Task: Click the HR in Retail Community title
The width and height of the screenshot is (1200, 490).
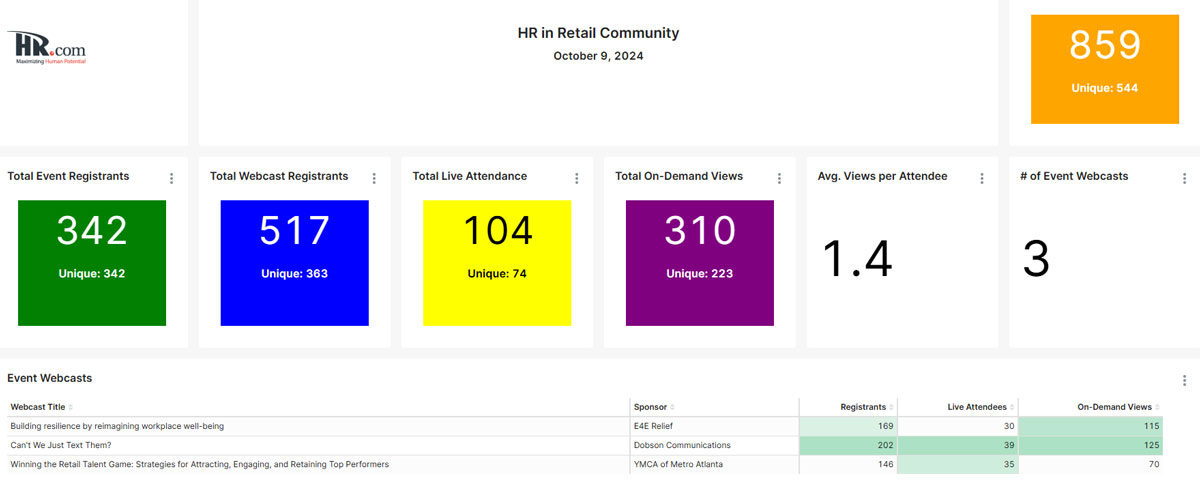Action: 598,33
